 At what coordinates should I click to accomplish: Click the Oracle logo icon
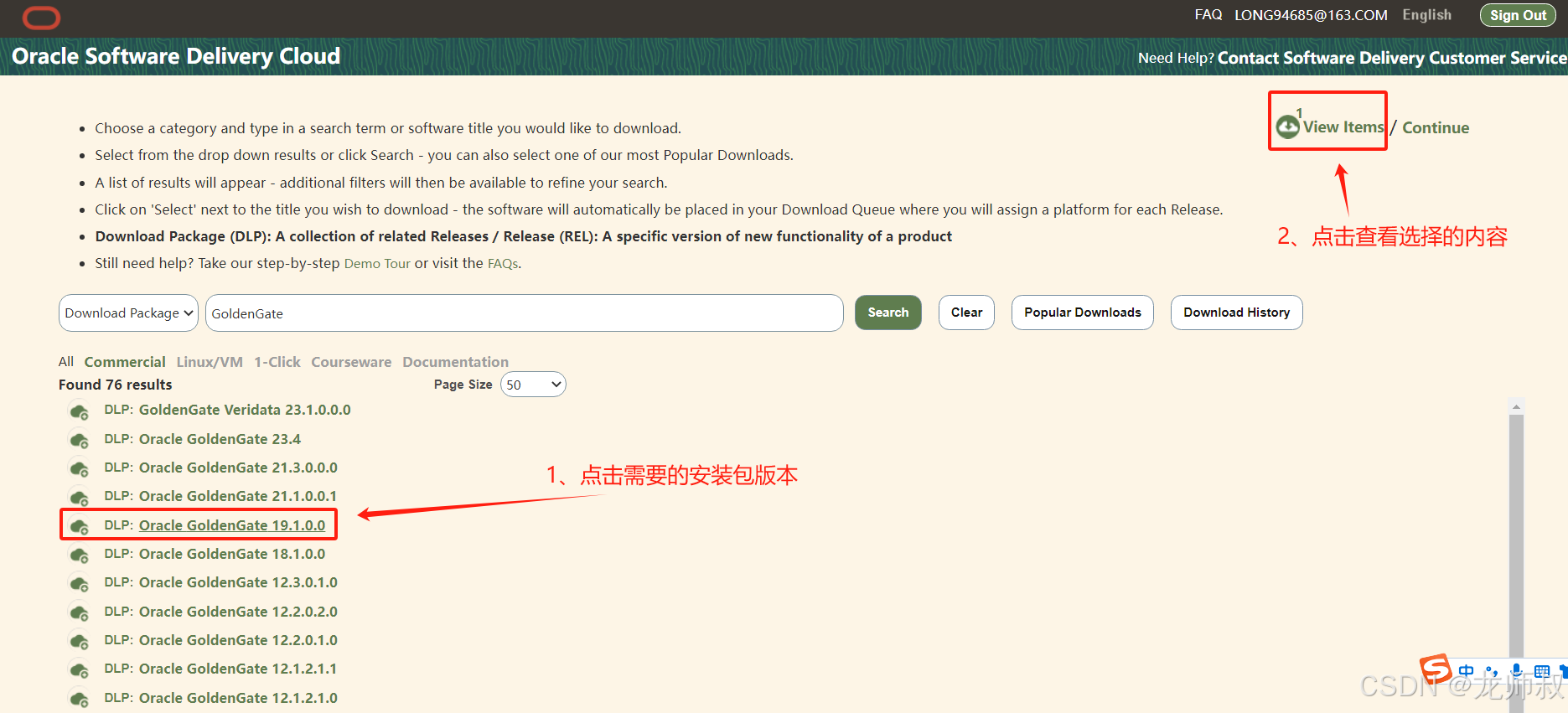pyautogui.click(x=41, y=18)
